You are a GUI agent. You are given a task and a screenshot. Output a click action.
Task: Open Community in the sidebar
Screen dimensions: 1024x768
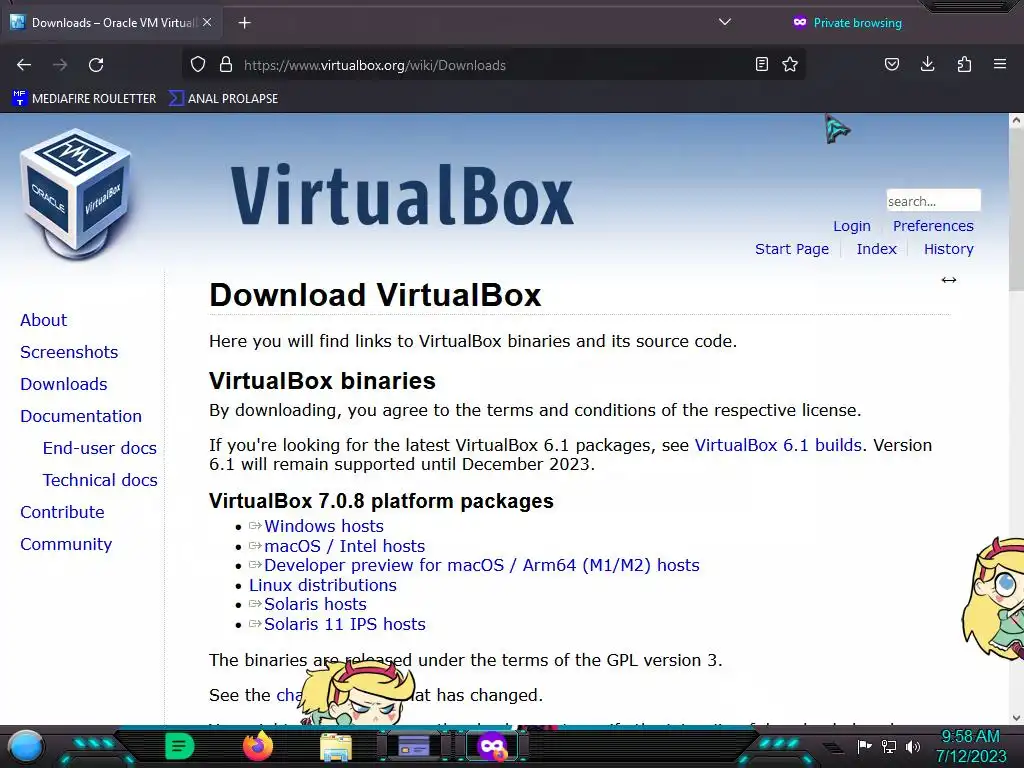[x=66, y=544]
